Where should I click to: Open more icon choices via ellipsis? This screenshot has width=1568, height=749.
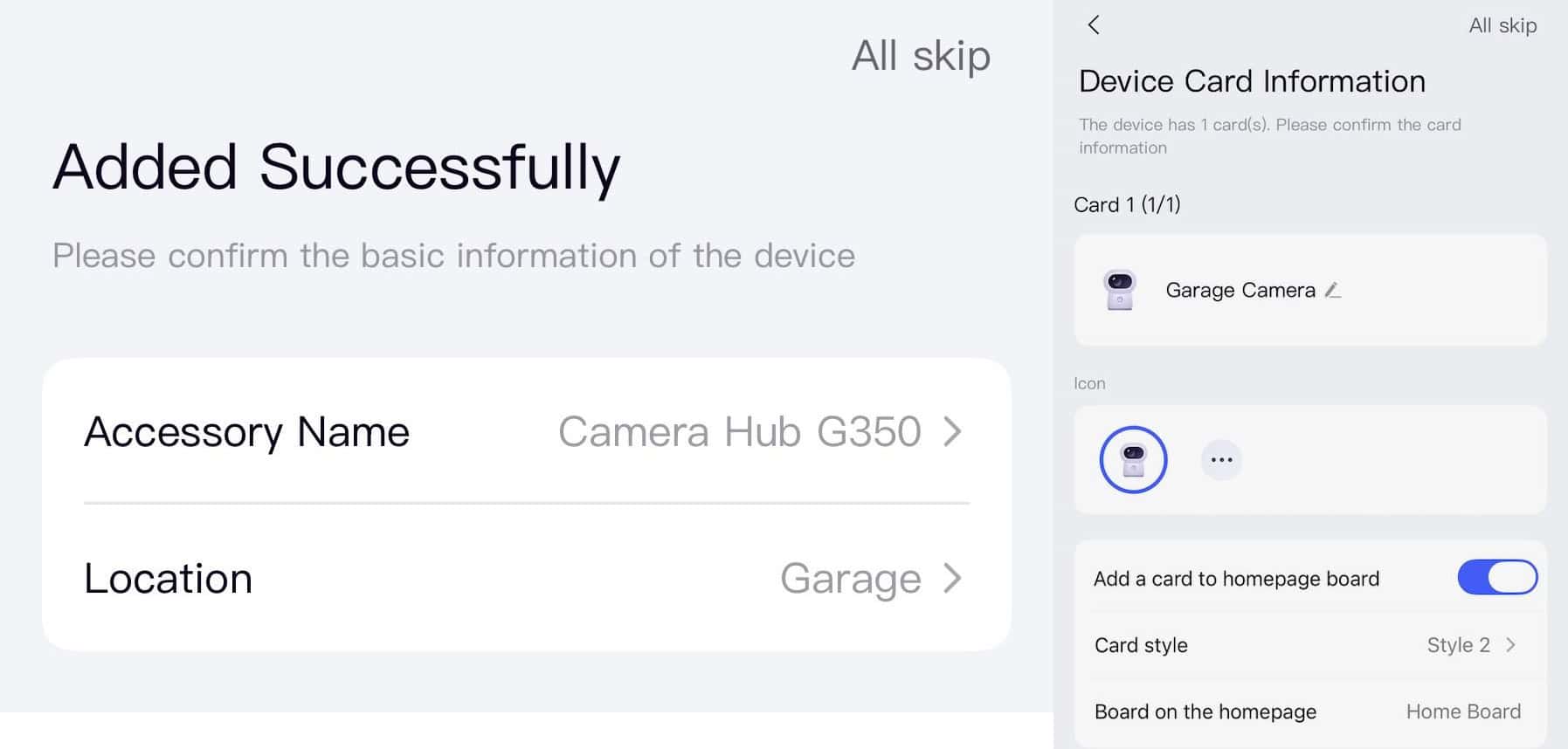pyautogui.click(x=1221, y=460)
